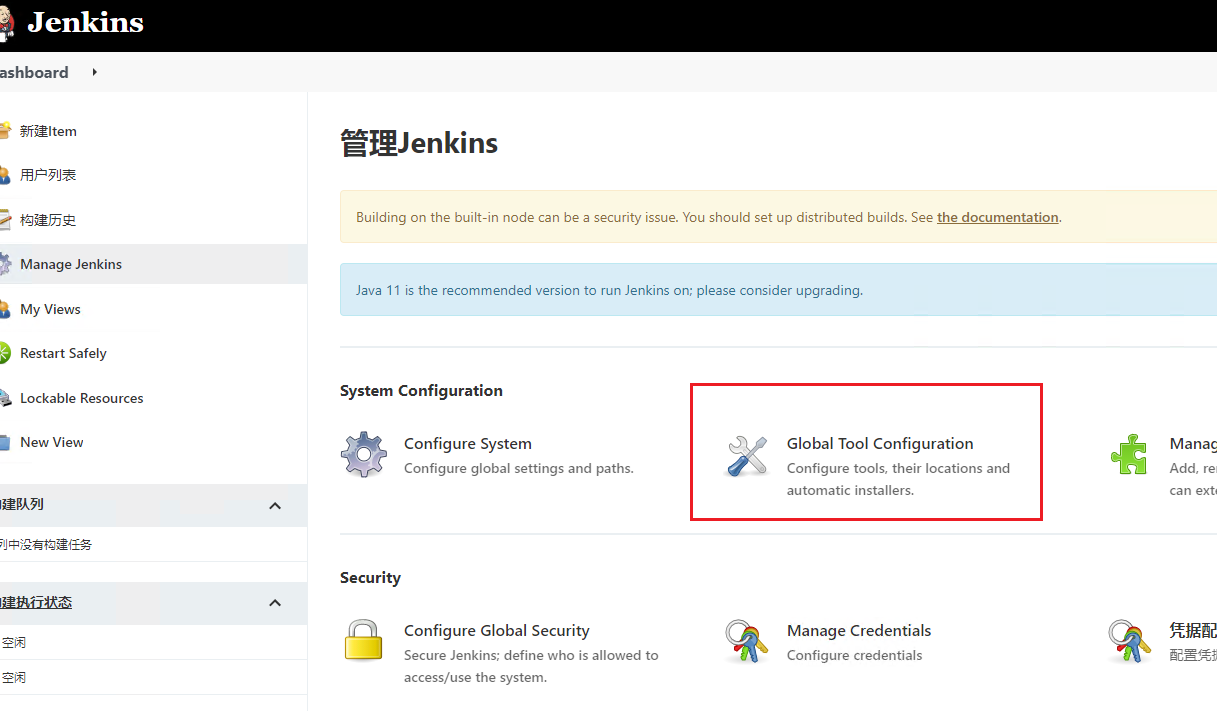Click the 新建Item sidebar icon
Screen dimensions: 1217x711
tap(5, 131)
